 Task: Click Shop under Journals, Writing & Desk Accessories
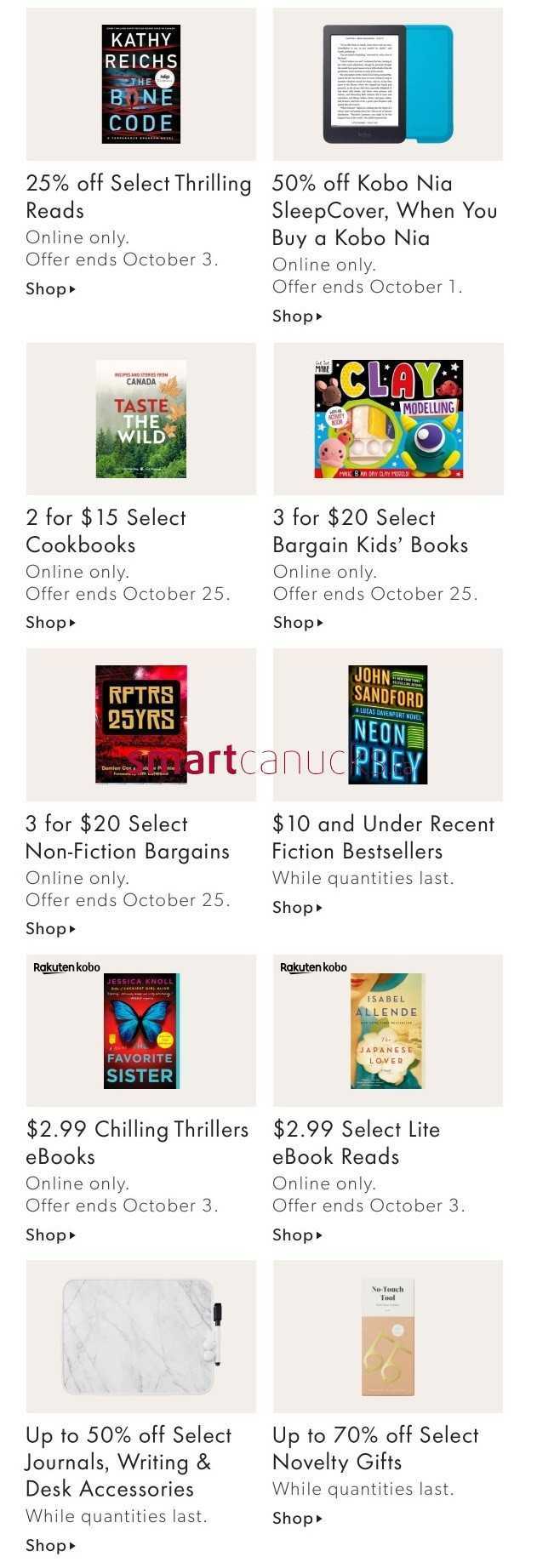coord(51,1546)
